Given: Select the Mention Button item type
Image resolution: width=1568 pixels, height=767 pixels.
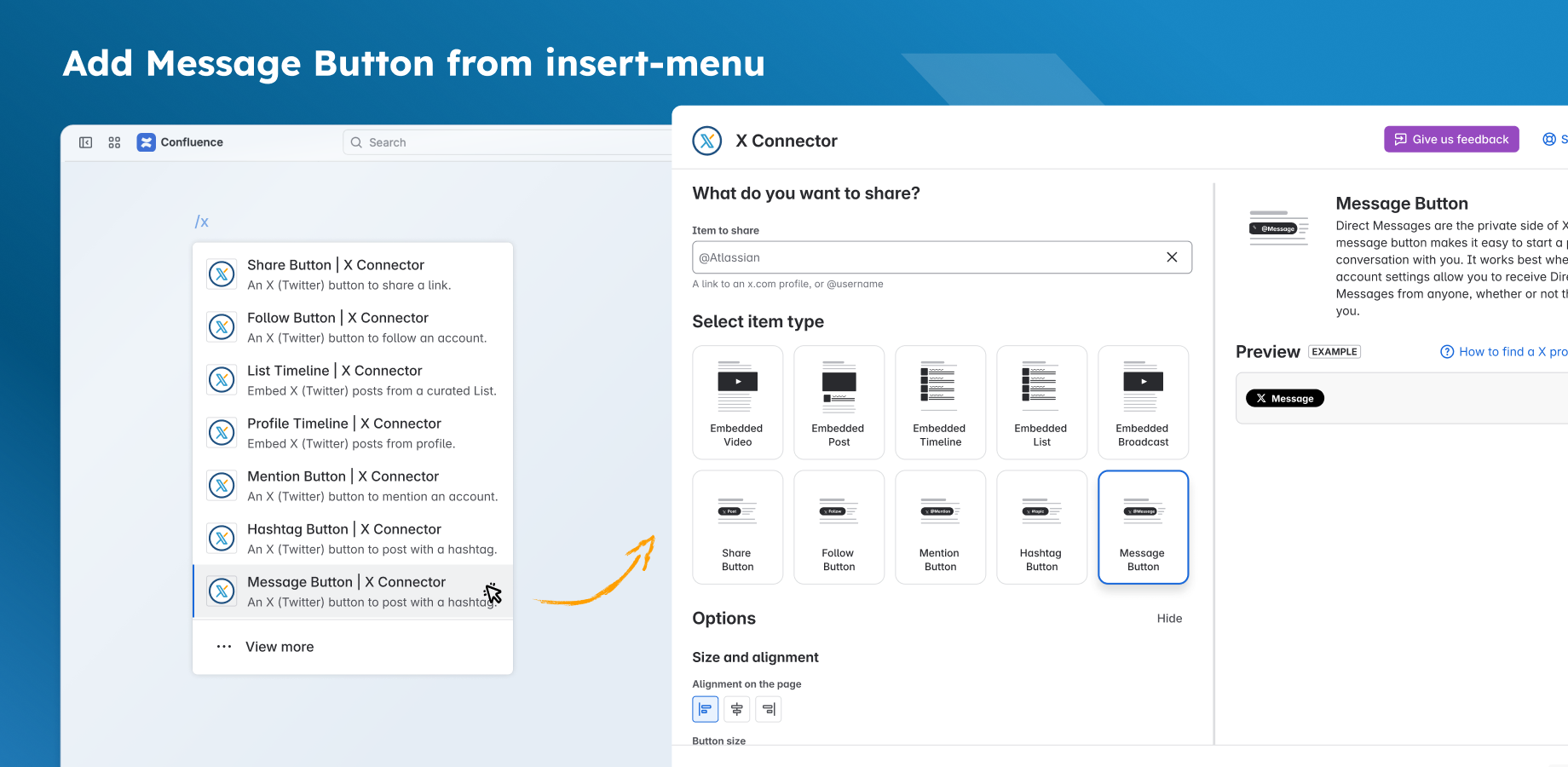Looking at the screenshot, I should click(941, 528).
